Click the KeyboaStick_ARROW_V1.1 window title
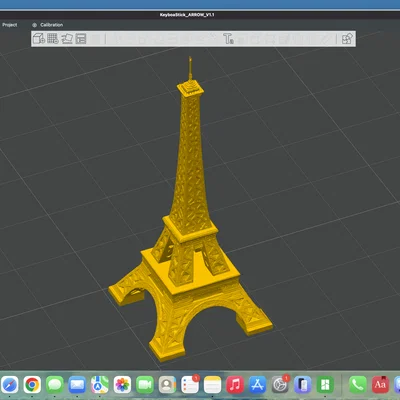Image resolution: width=400 pixels, height=400 pixels. pos(187,15)
